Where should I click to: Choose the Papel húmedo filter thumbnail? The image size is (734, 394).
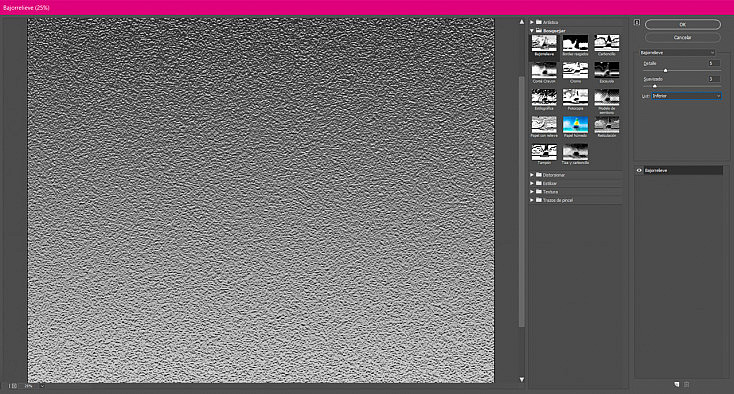click(575, 124)
